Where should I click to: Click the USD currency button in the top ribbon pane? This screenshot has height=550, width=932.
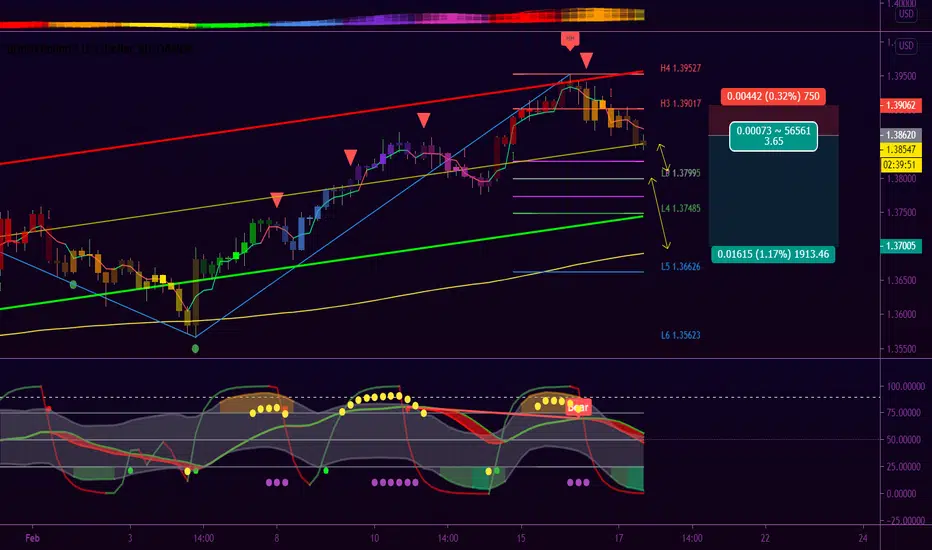[905, 14]
